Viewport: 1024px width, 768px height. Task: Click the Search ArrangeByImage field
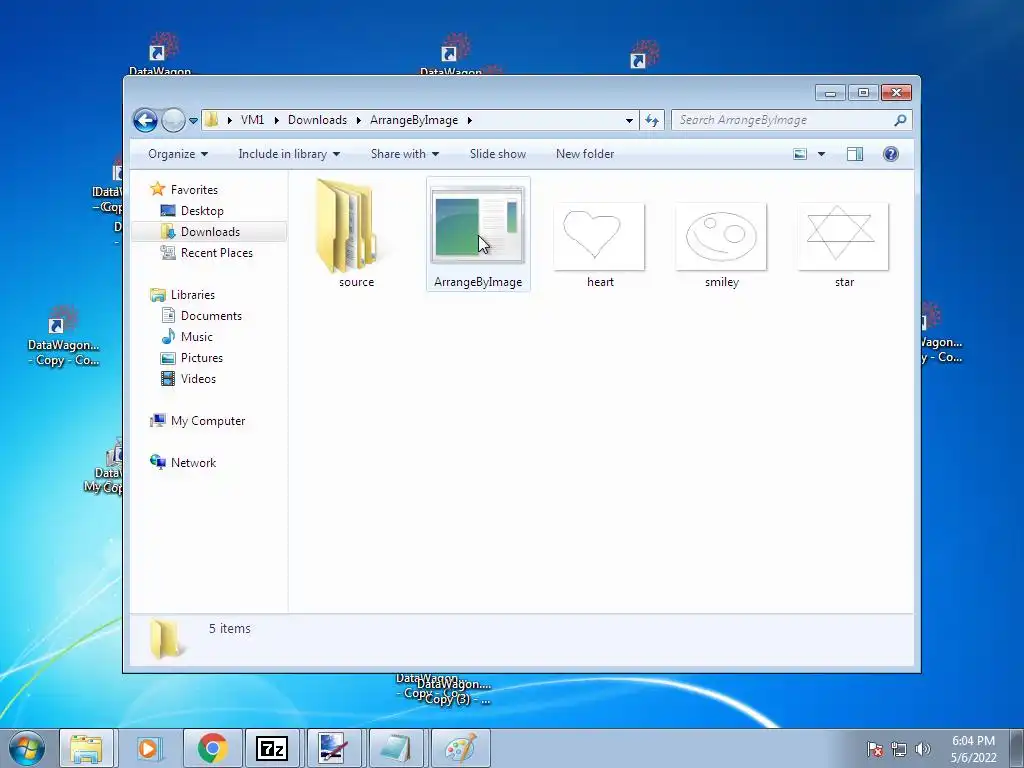click(x=784, y=120)
